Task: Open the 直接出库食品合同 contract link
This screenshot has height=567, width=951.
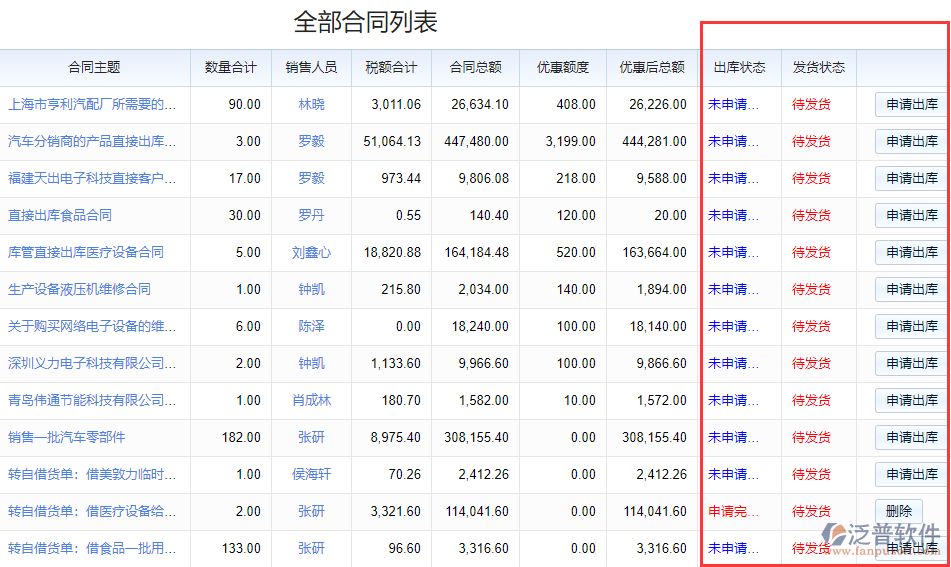Action: coord(60,215)
